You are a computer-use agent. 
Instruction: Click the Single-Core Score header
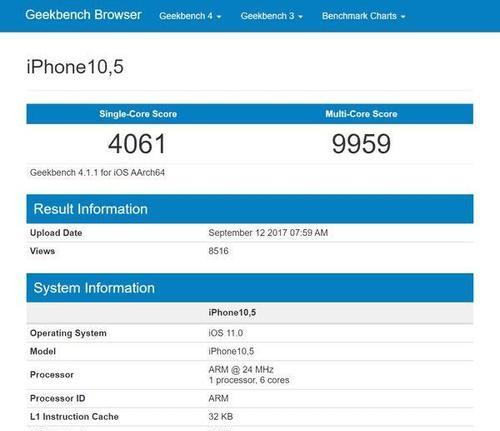(x=138, y=114)
